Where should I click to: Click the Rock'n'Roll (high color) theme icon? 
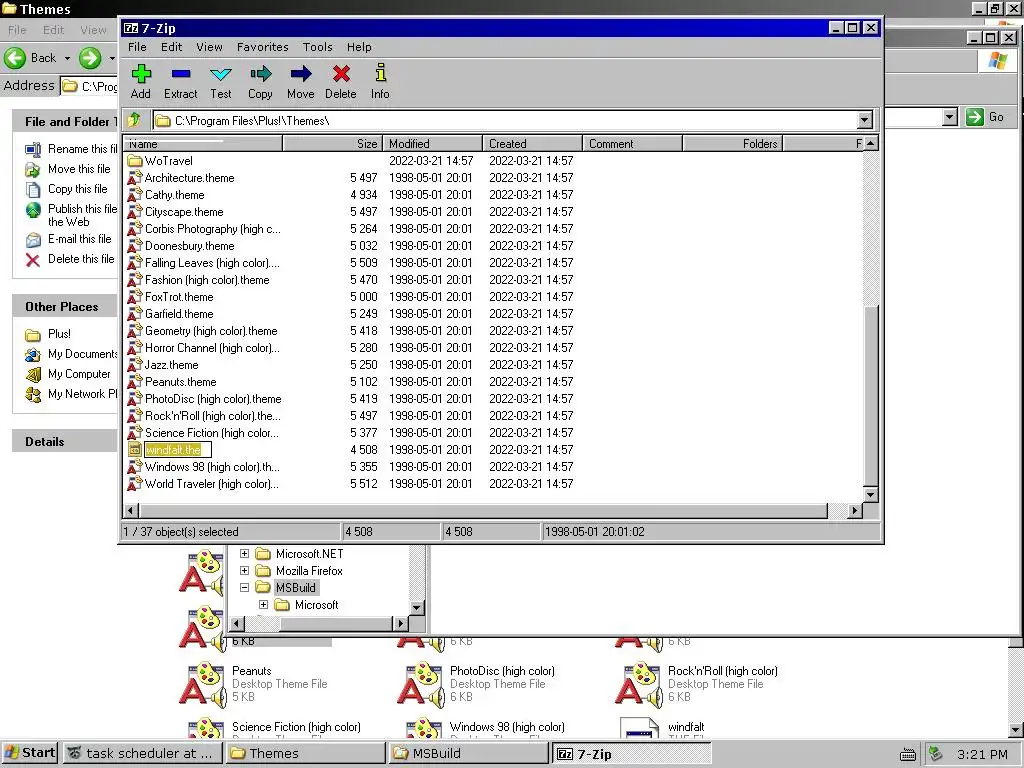[x=638, y=684]
